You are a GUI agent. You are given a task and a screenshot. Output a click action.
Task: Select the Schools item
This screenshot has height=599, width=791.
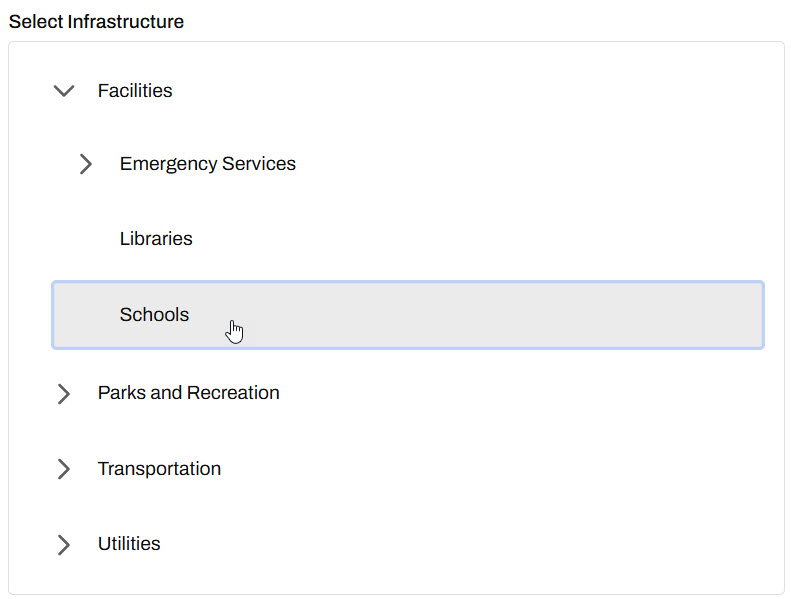point(154,315)
